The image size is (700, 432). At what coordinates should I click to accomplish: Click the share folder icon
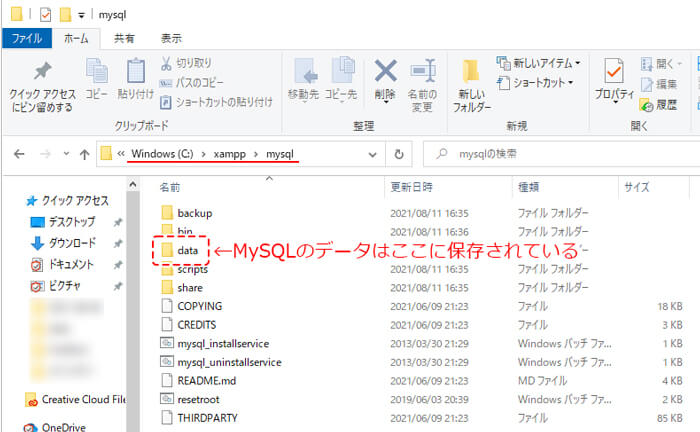(x=167, y=287)
